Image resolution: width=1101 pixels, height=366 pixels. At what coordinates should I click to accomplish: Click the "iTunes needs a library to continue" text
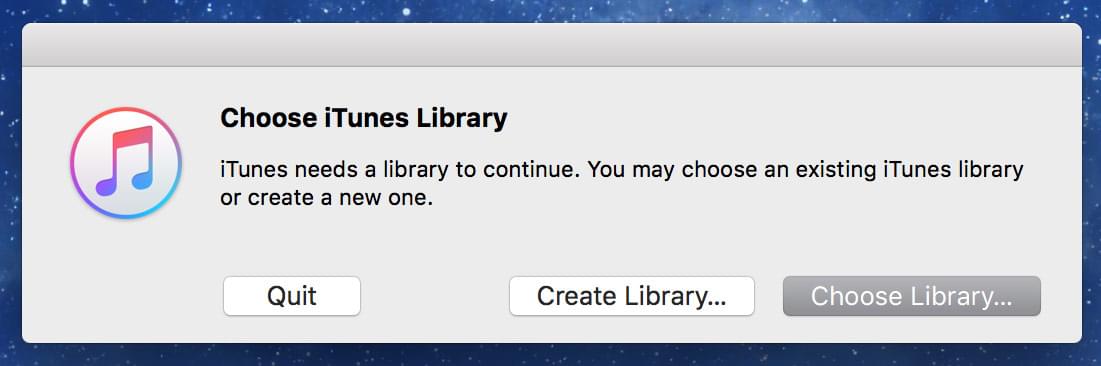pos(400,169)
